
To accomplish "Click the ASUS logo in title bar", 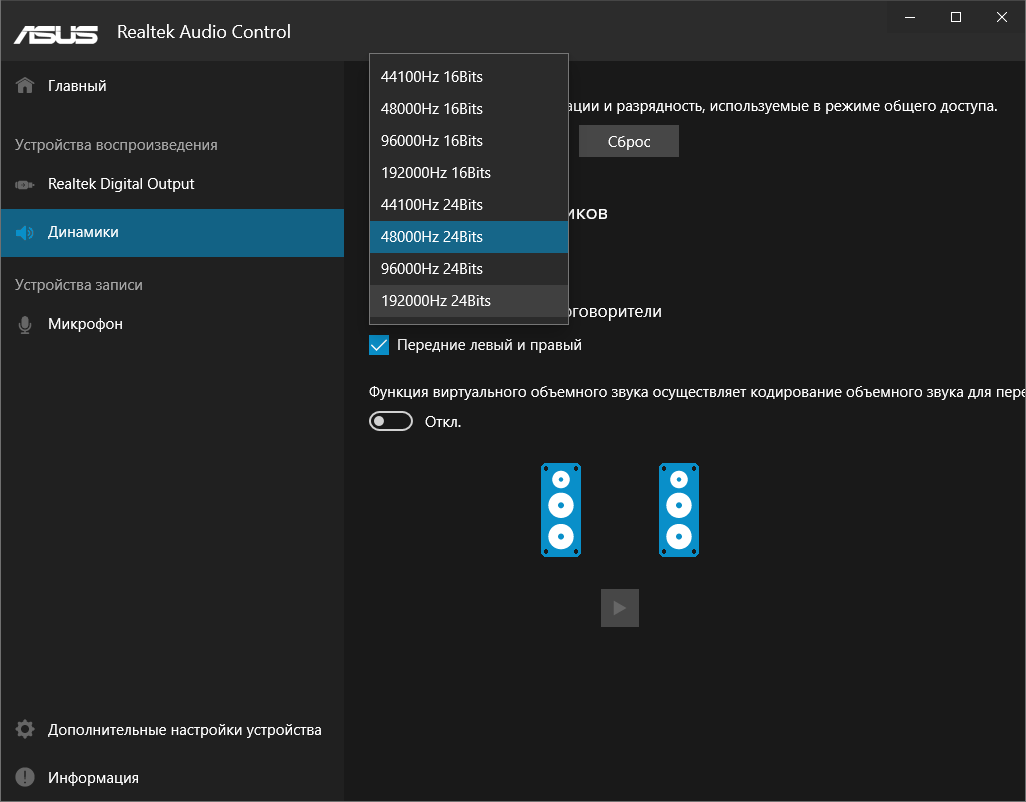I will (x=56, y=34).
